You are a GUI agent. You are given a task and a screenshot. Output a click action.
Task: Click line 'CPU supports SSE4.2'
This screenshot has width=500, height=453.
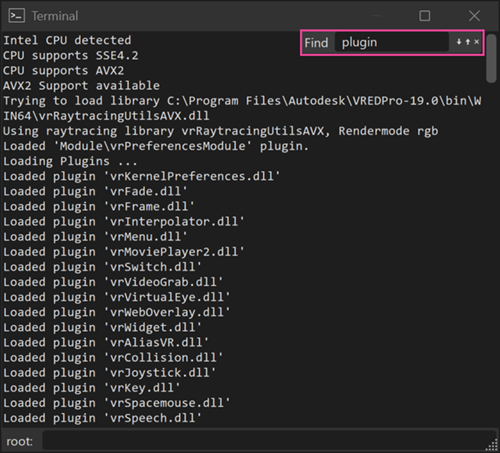(x=71, y=56)
